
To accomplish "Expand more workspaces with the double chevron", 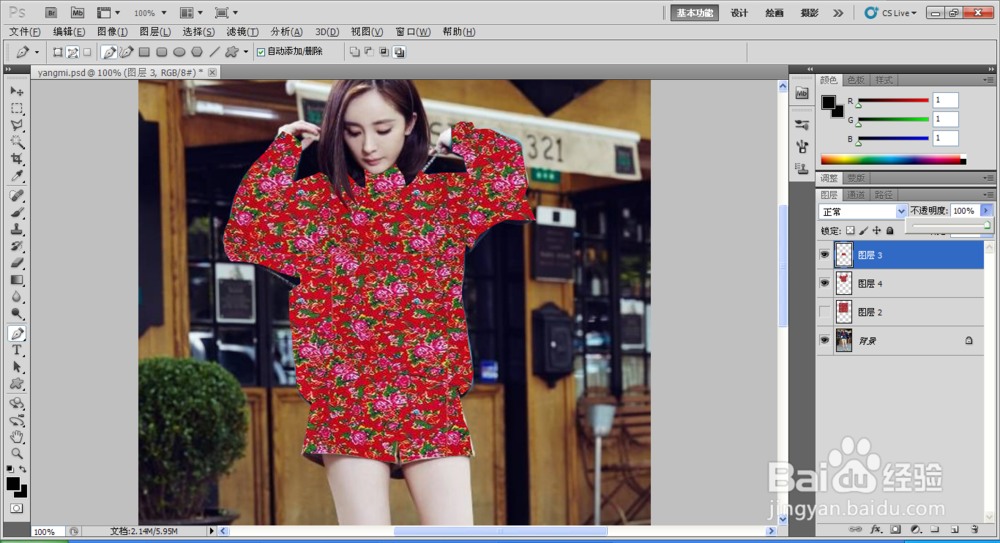I will [x=838, y=13].
